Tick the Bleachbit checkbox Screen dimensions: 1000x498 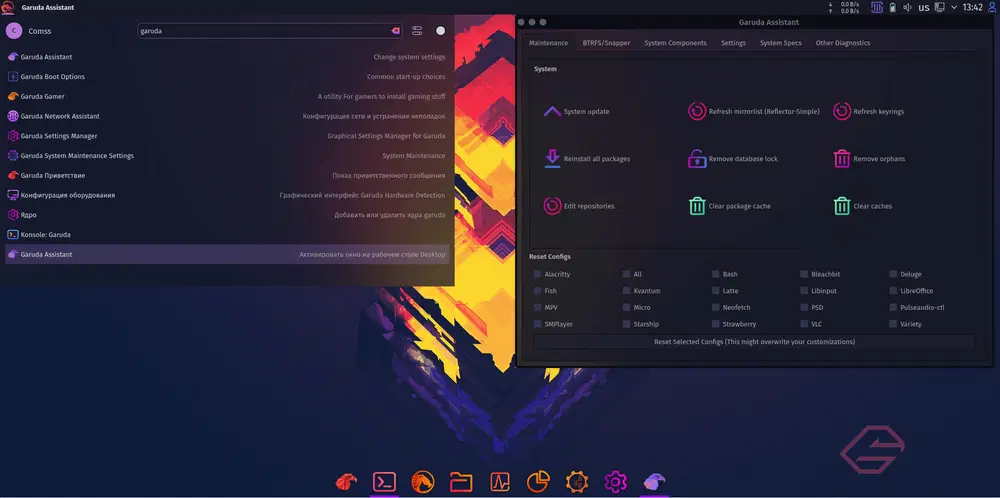(x=804, y=274)
